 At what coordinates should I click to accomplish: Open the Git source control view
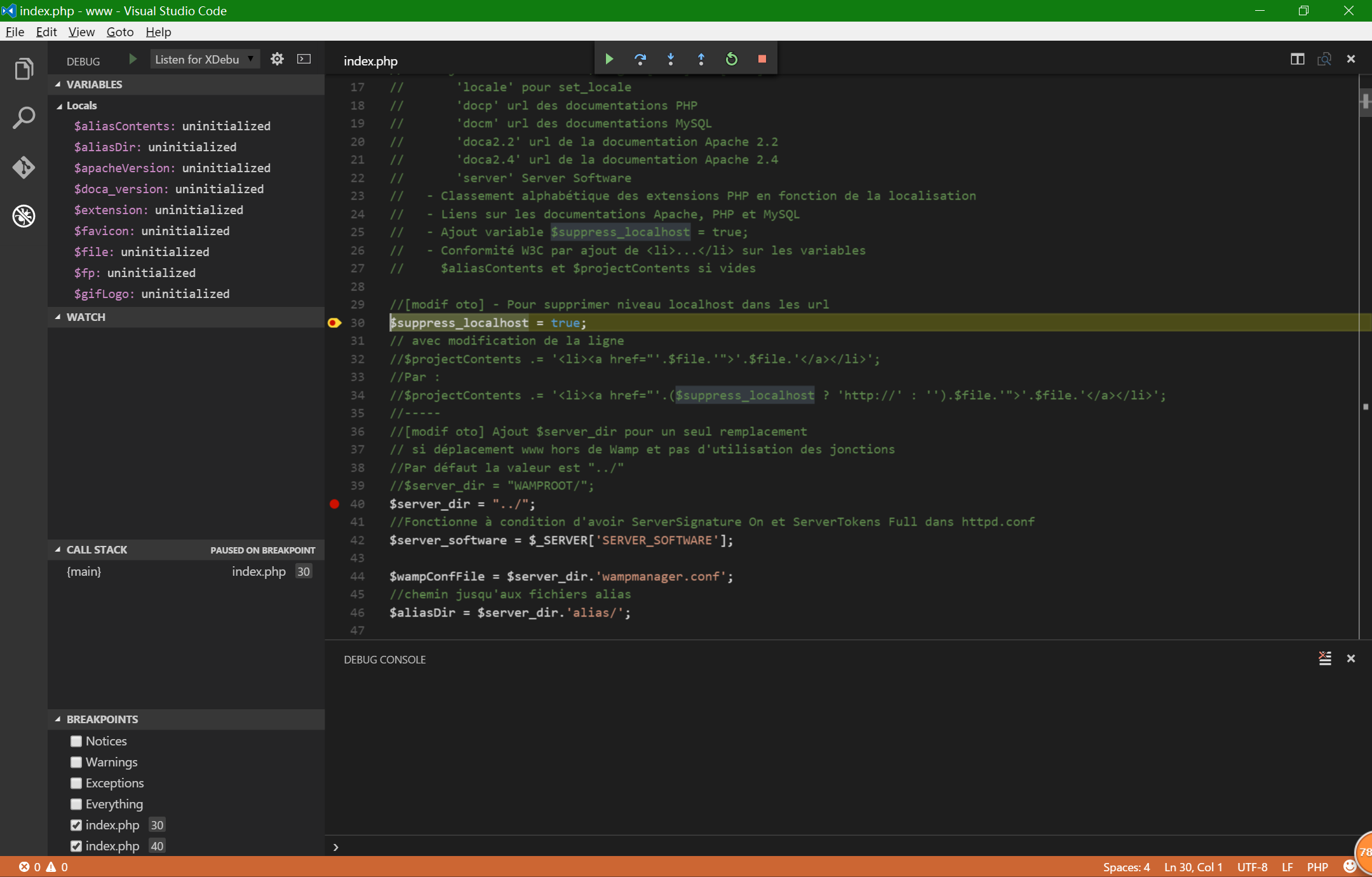tap(24, 167)
